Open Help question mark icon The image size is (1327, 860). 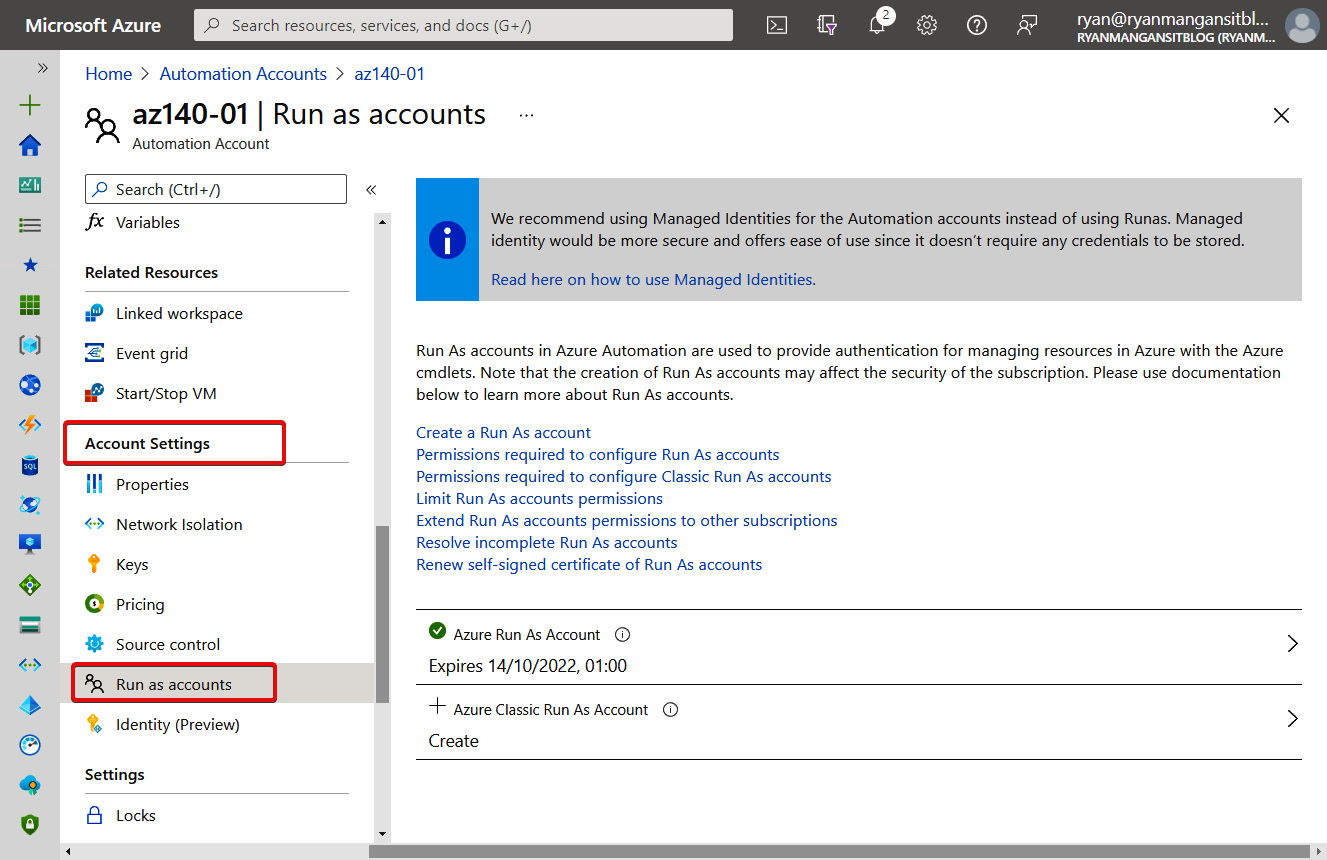click(x=977, y=26)
